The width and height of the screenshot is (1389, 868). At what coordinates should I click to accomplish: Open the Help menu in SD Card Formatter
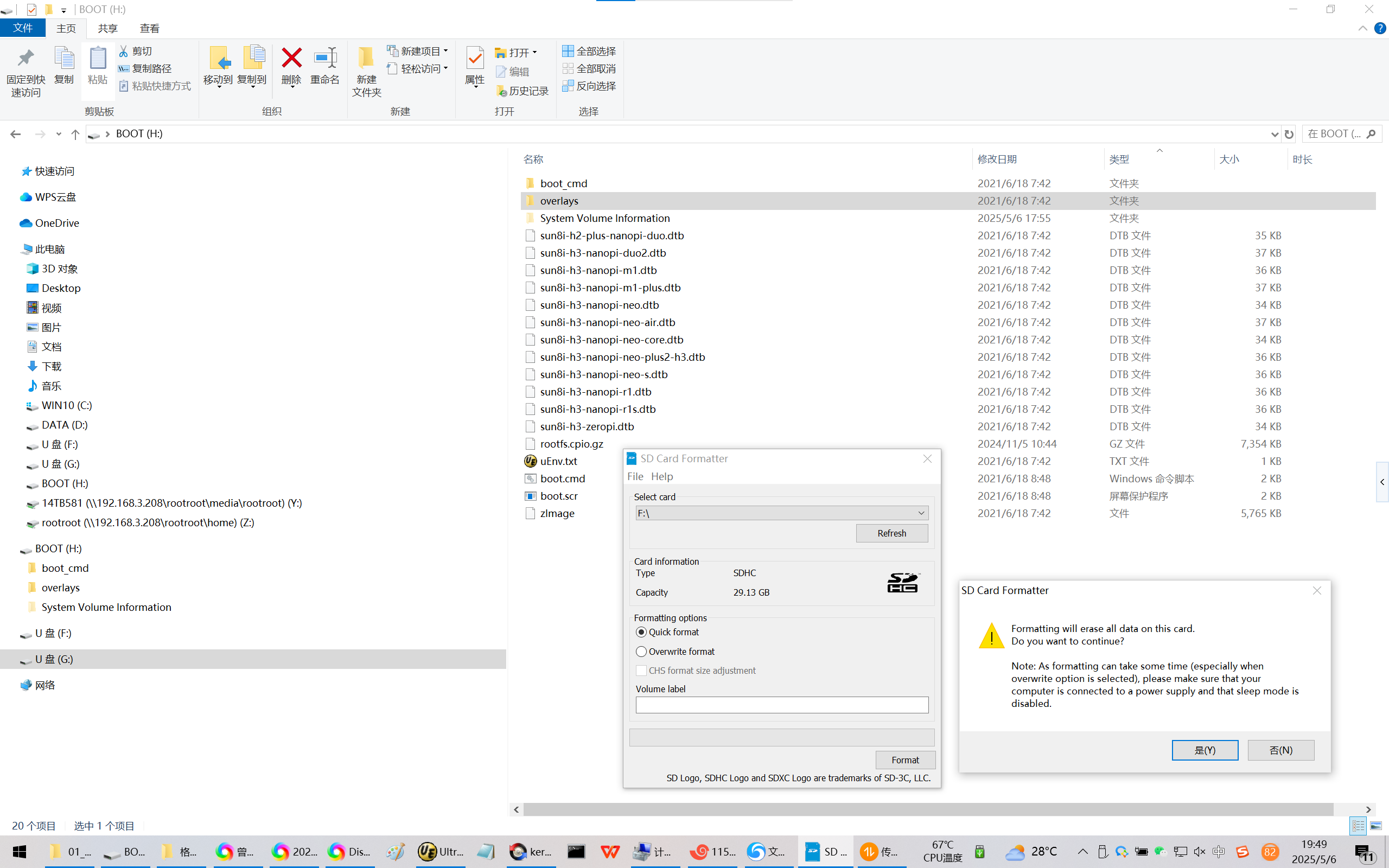coord(662,476)
